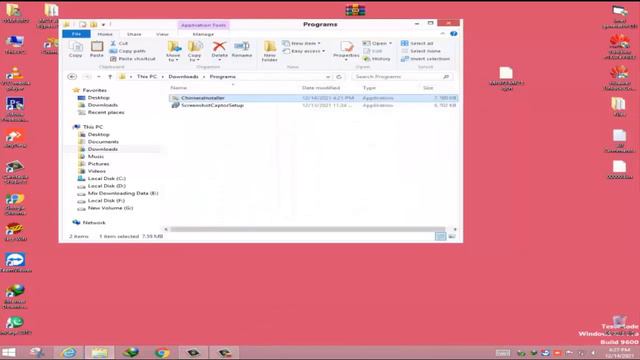The image size is (640, 360).
Task: Go back with the back arrow
Action: tap(72, 76)
